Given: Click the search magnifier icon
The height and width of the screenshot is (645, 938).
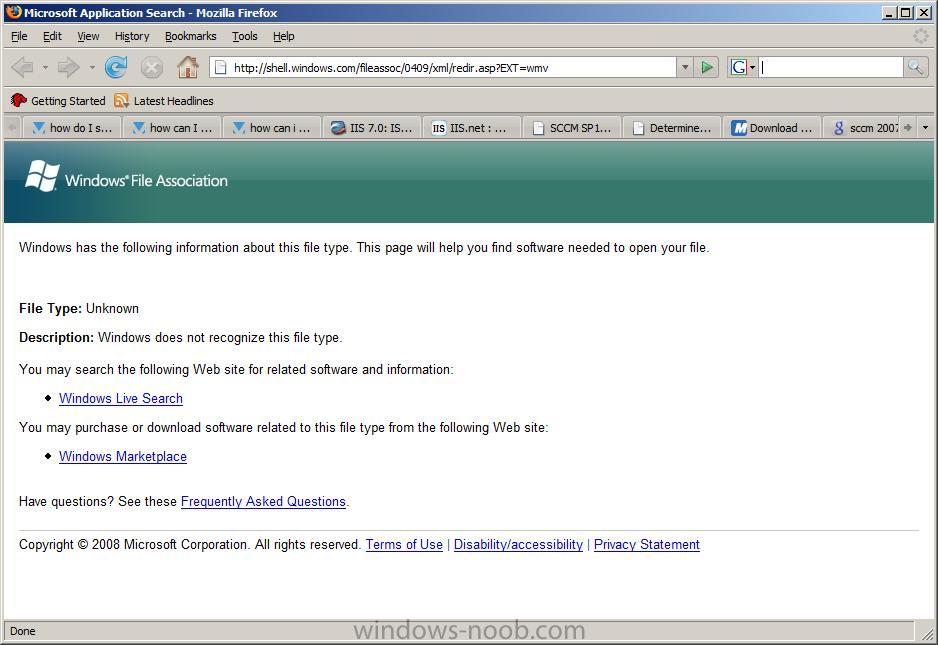Looking at the screenshot, I should pyautogui.click(x=915, y=68).
